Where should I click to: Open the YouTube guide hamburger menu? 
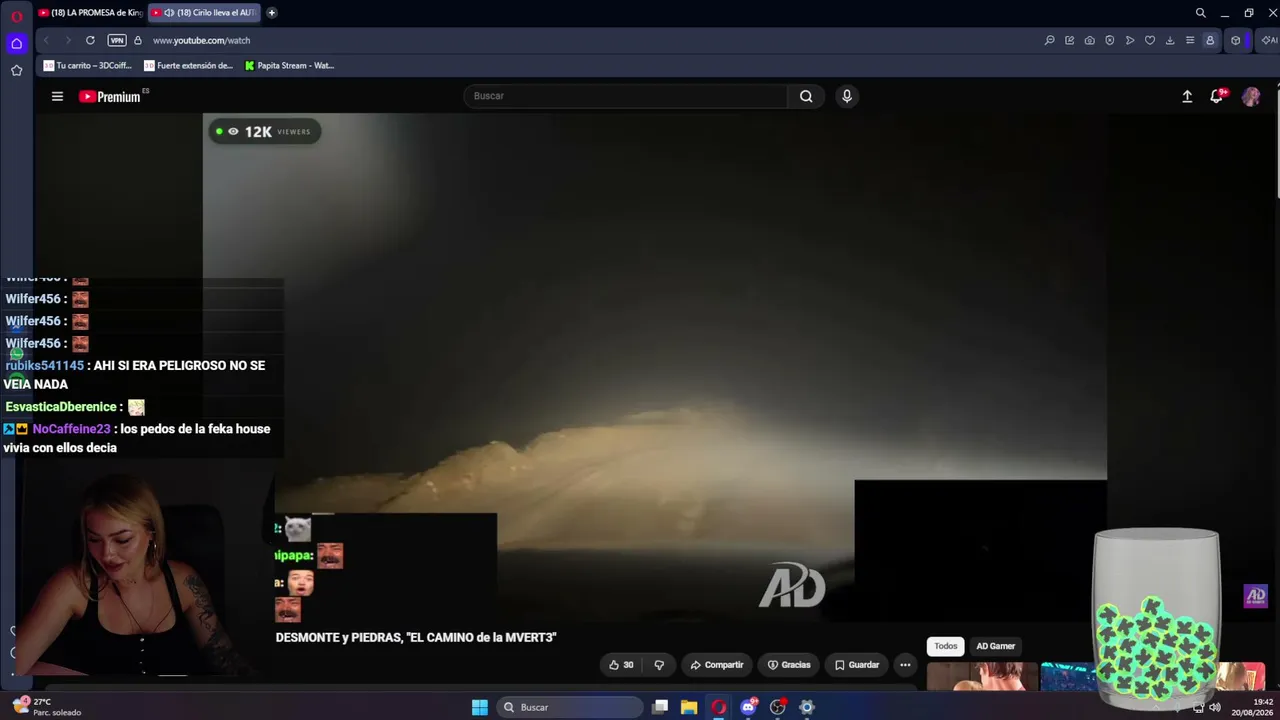click(57, 96)
